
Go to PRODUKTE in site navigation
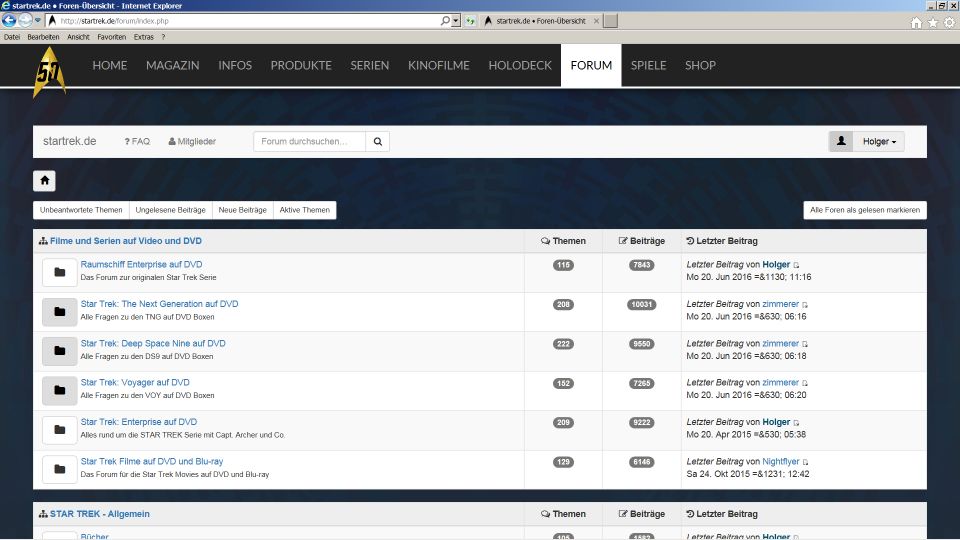click(x=301, y=66)
